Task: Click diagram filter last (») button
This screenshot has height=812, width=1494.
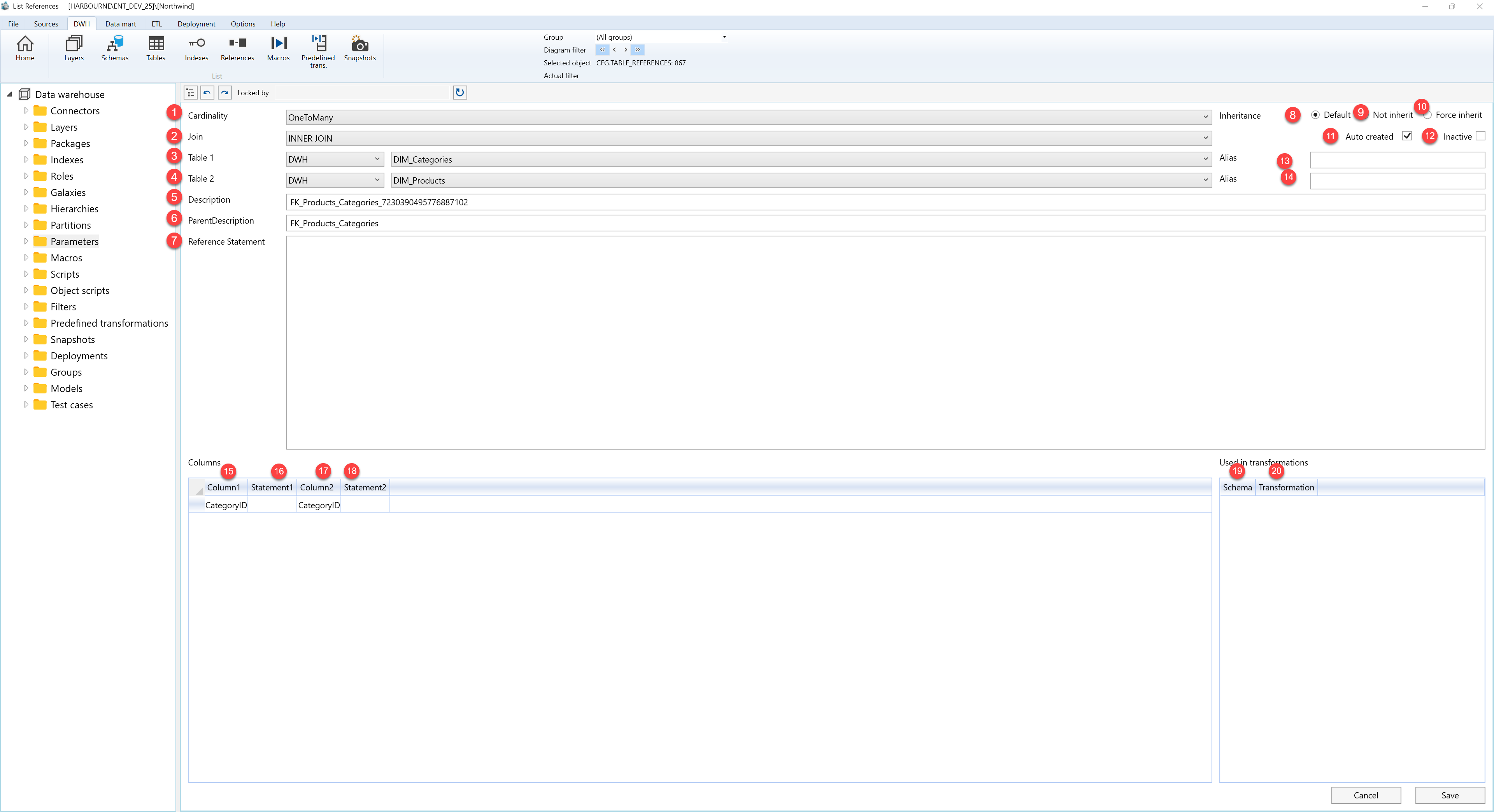Action: pyautogui.click(x=637, y=50)
